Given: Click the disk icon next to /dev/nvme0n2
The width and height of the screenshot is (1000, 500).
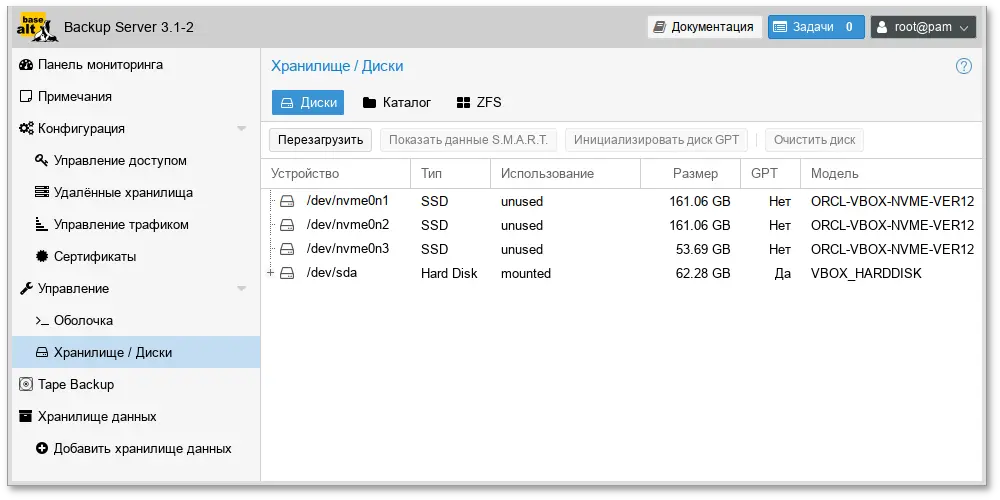Looking at the screenshot, I should [x=288, y=225].
